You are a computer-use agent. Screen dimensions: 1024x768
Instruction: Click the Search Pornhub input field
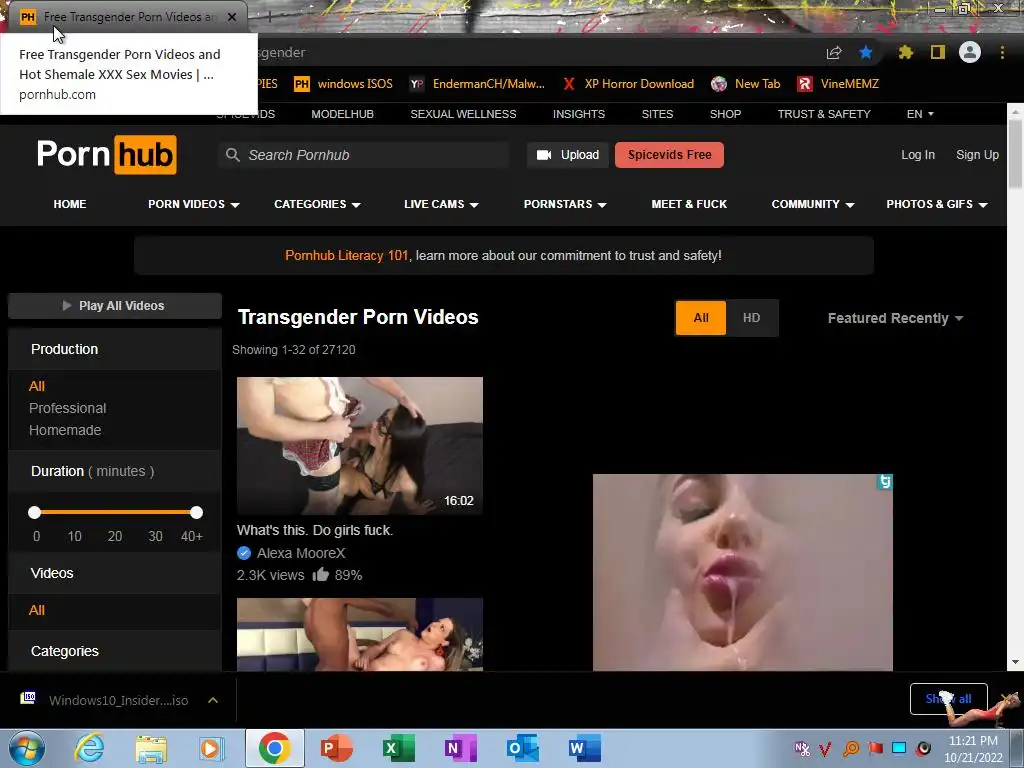click(x=363, y=155)
